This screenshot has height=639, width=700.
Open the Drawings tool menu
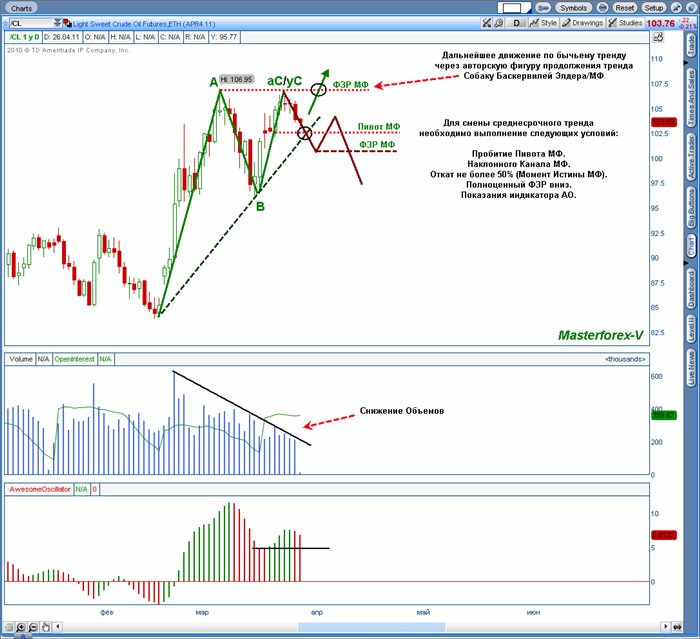[x=582, y=23]
